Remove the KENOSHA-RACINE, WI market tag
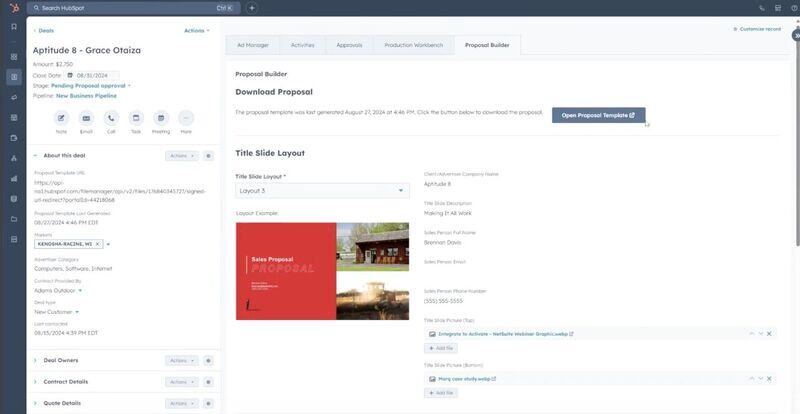The height and width of the screenshot is (414, 800). pyautogui.click(x=97, y=243)
